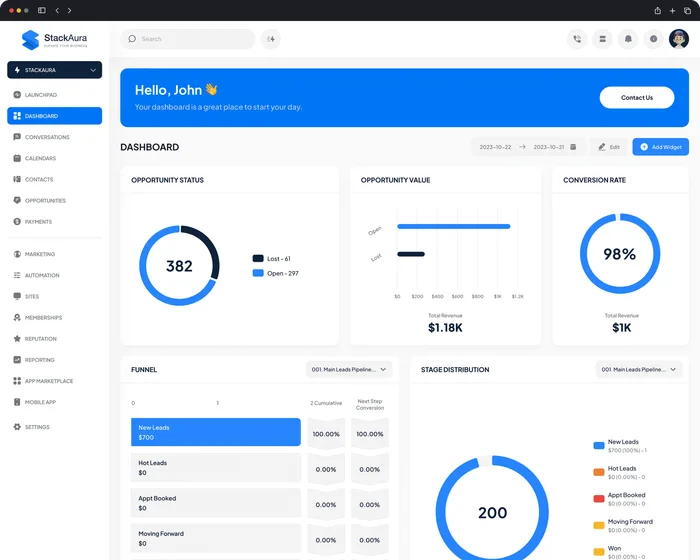Expand the Funnel pipeline dropdown
This screenshot has width=700, height=560.
(x=349, y=369)
